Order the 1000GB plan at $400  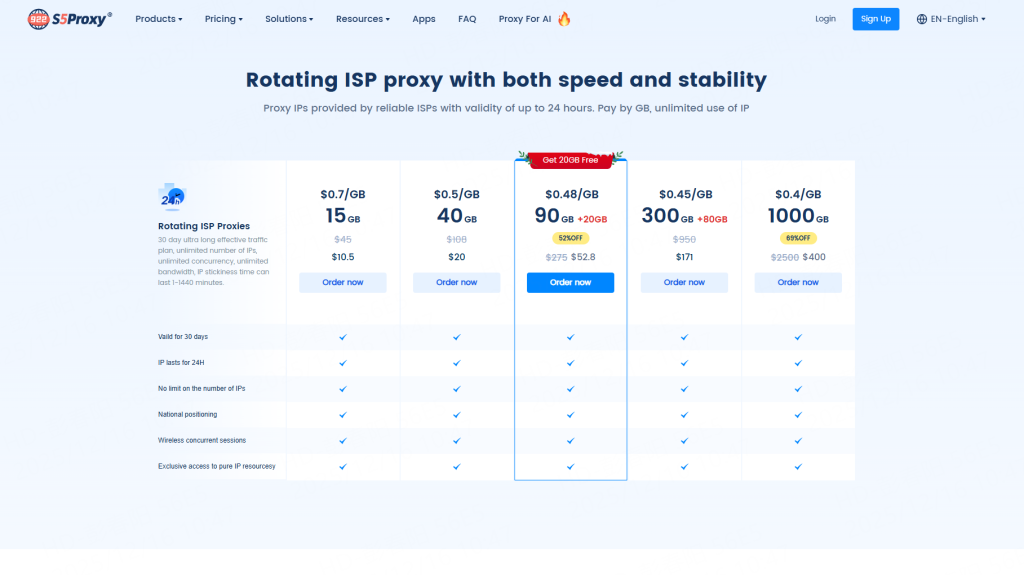[x=798, y=282]
